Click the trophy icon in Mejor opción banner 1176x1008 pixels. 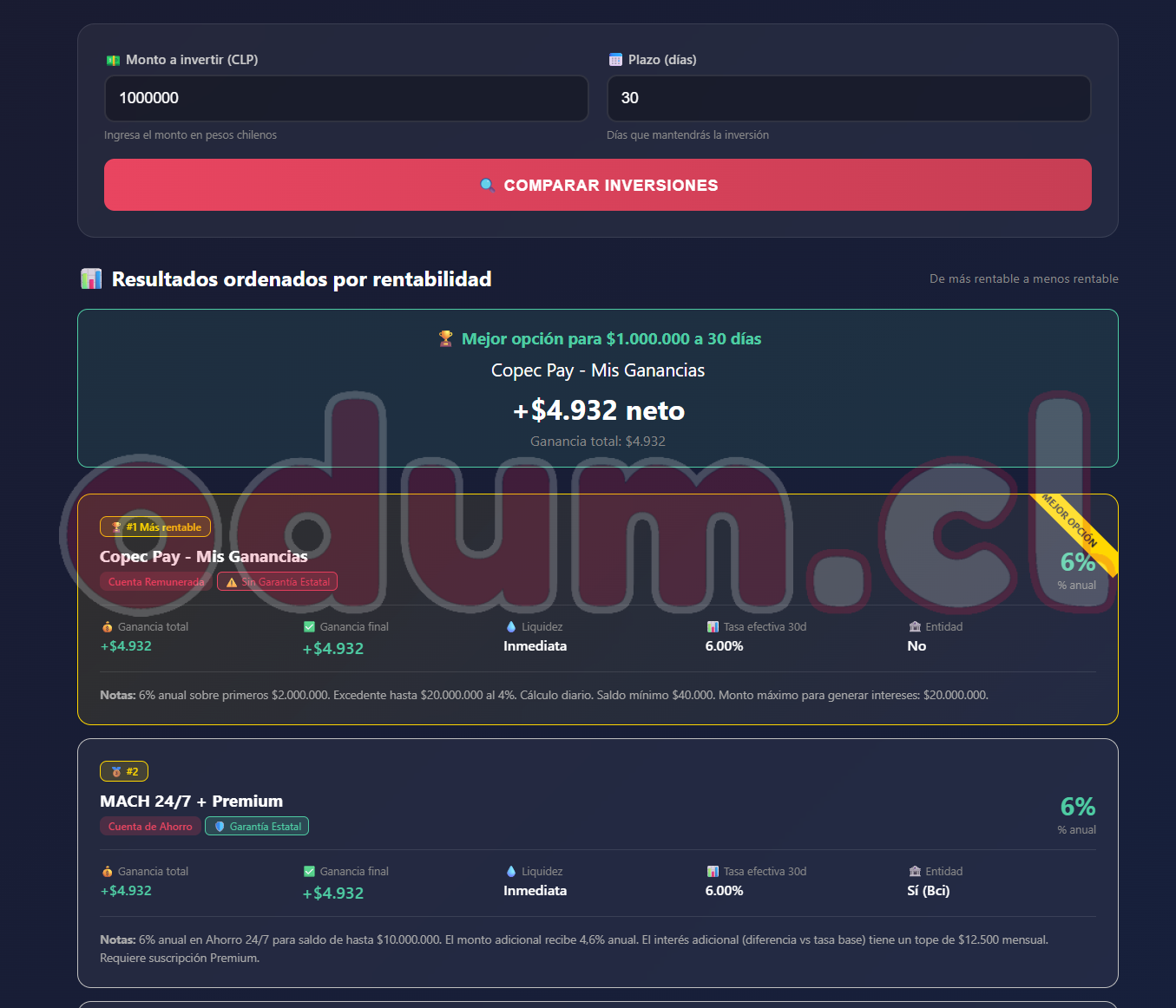coord(446,339)
